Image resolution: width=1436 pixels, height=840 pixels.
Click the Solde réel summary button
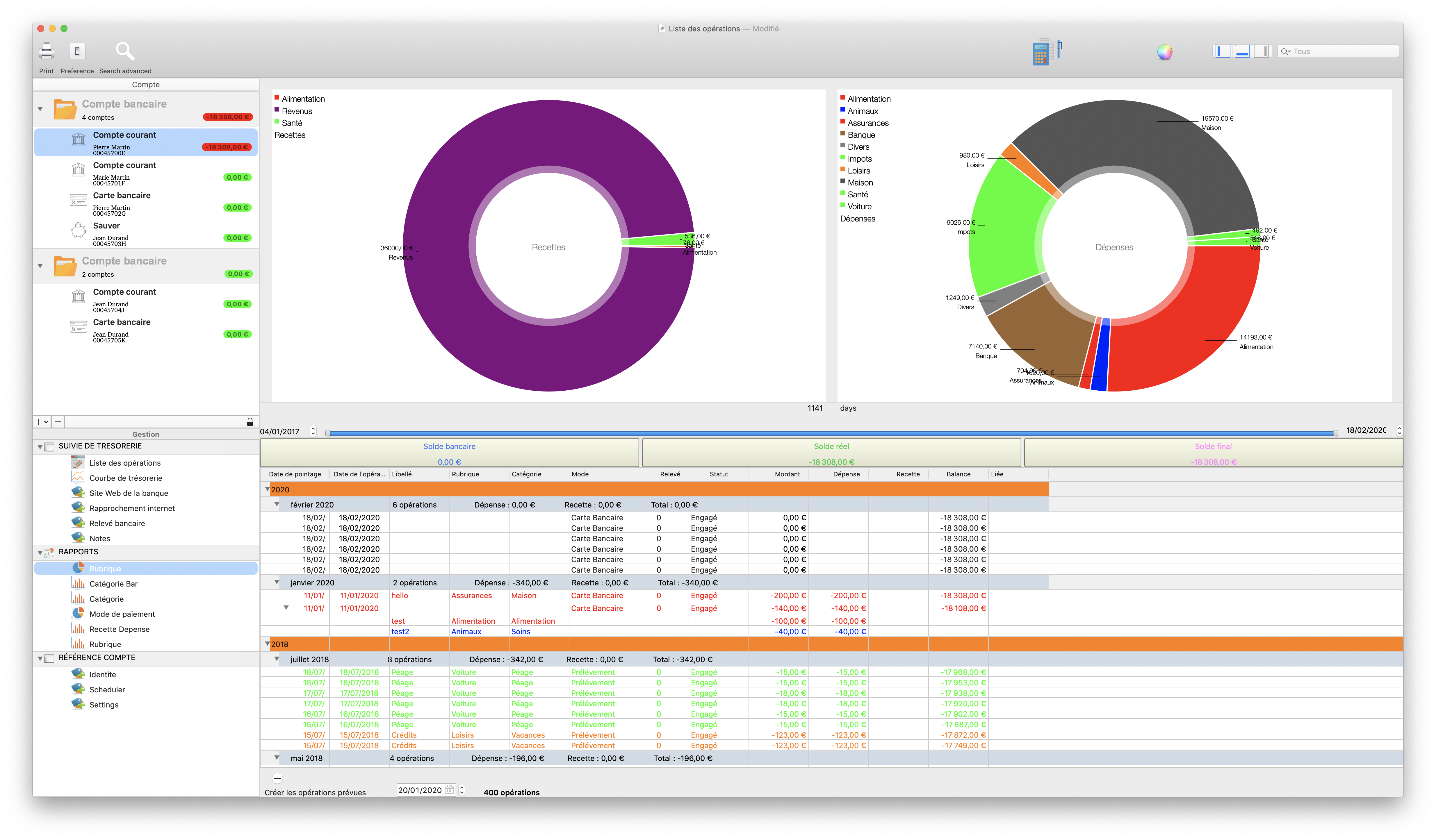tap(831, 453)
